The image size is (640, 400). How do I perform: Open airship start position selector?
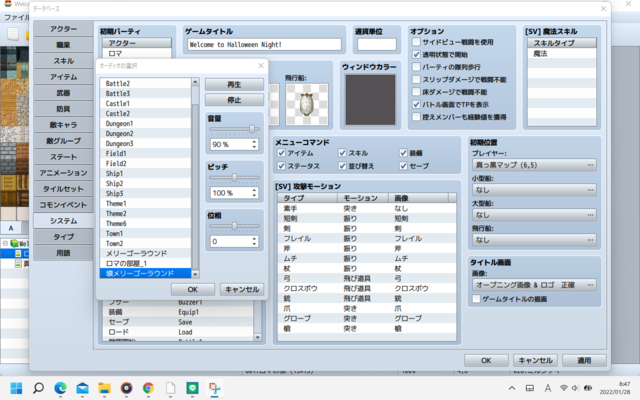point(534,240)
